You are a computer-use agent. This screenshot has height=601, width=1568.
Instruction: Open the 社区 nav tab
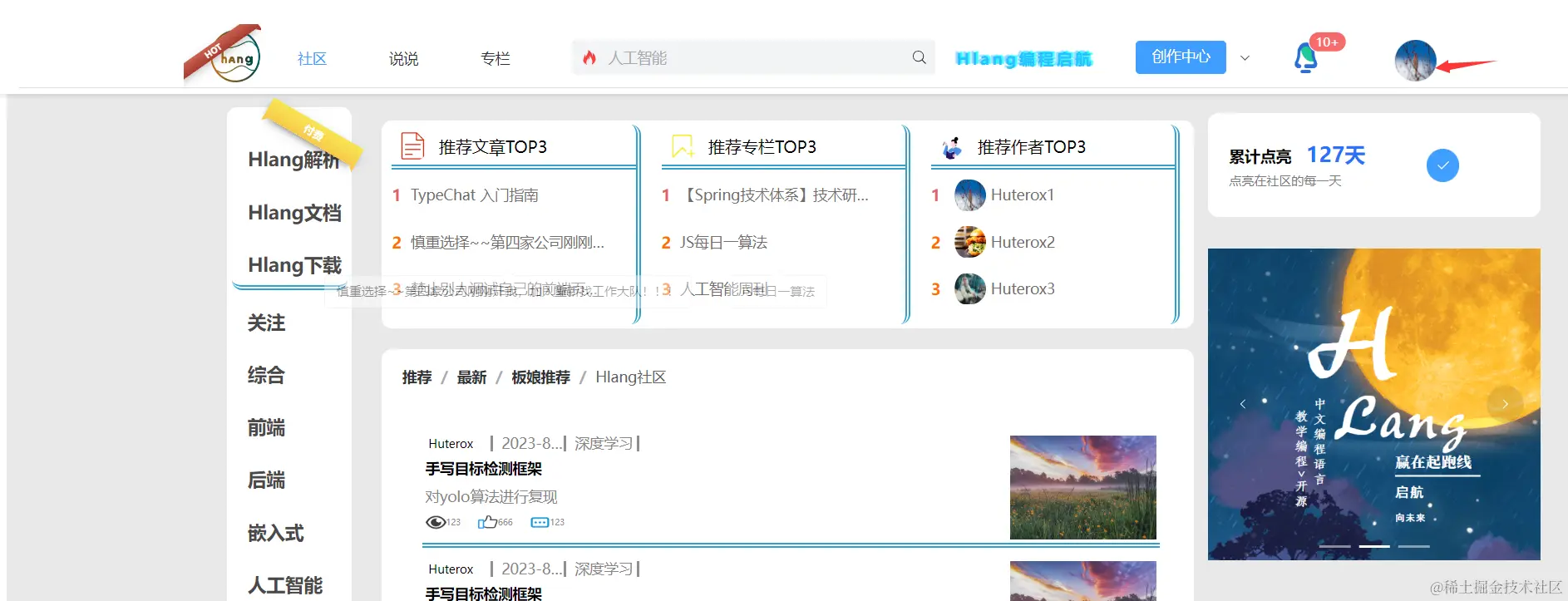pos(312,59)
